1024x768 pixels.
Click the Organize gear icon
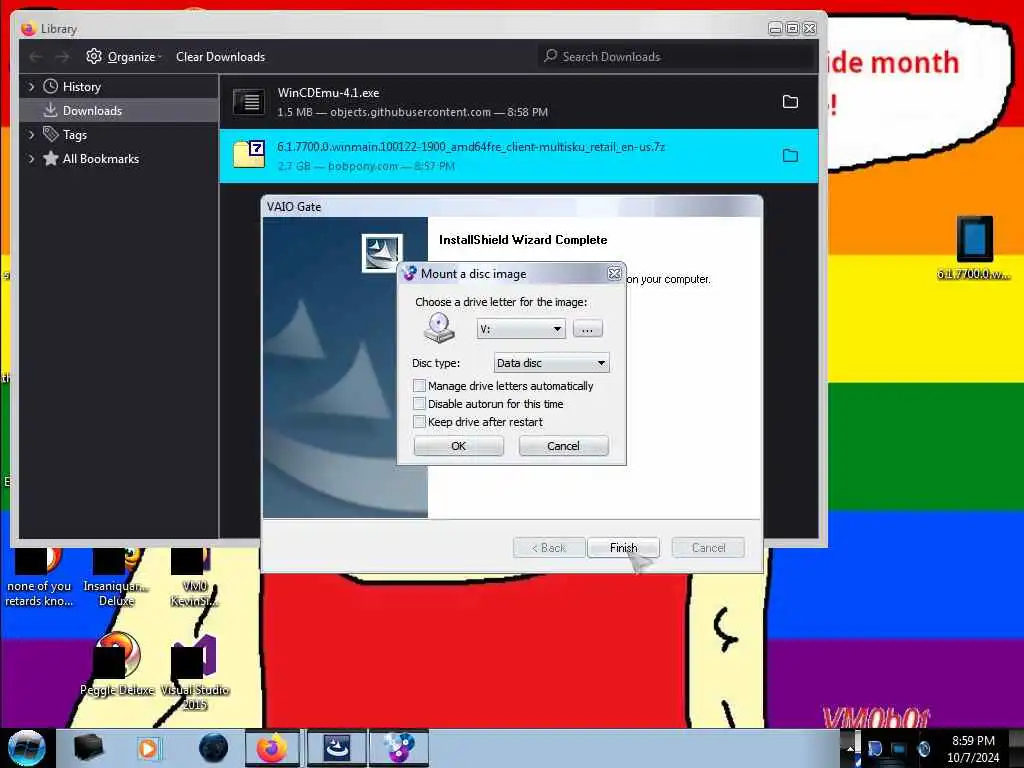(94, 56)
